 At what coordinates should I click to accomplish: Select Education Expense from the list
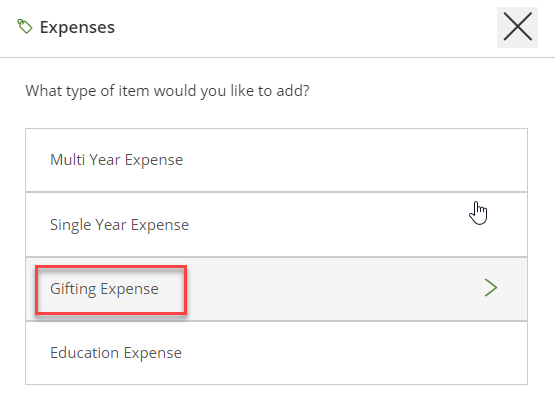pos(276,353)
